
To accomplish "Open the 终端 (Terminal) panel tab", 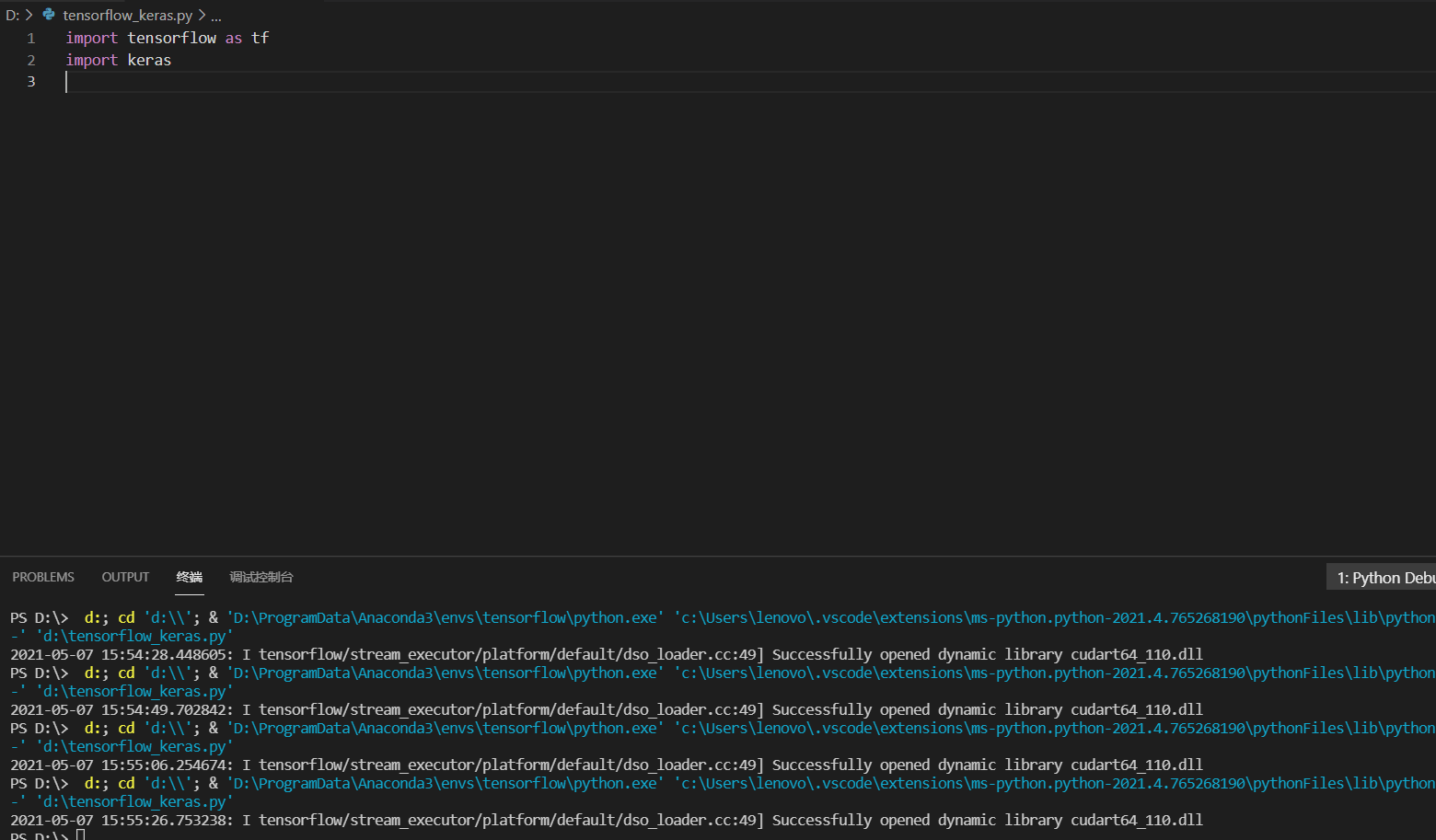I will click(x=189, y=577).
